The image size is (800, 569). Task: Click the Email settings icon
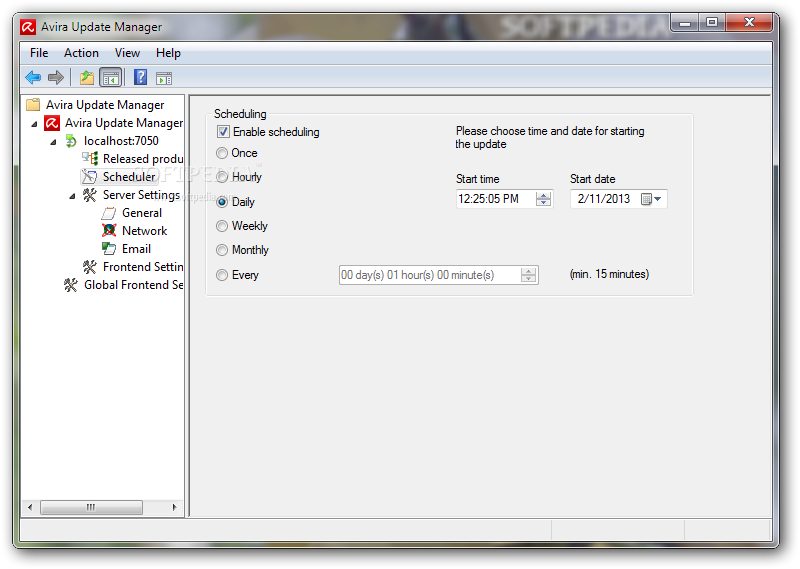109,249
